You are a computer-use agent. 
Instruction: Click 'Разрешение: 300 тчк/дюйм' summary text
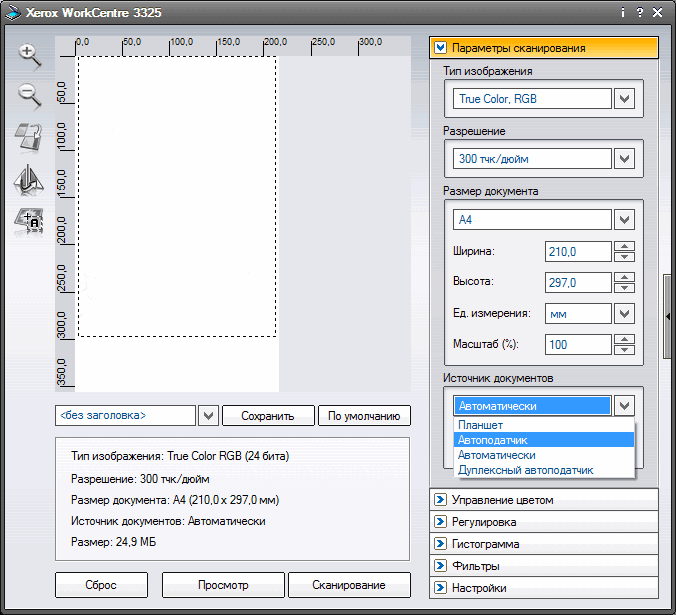(140, 479)
